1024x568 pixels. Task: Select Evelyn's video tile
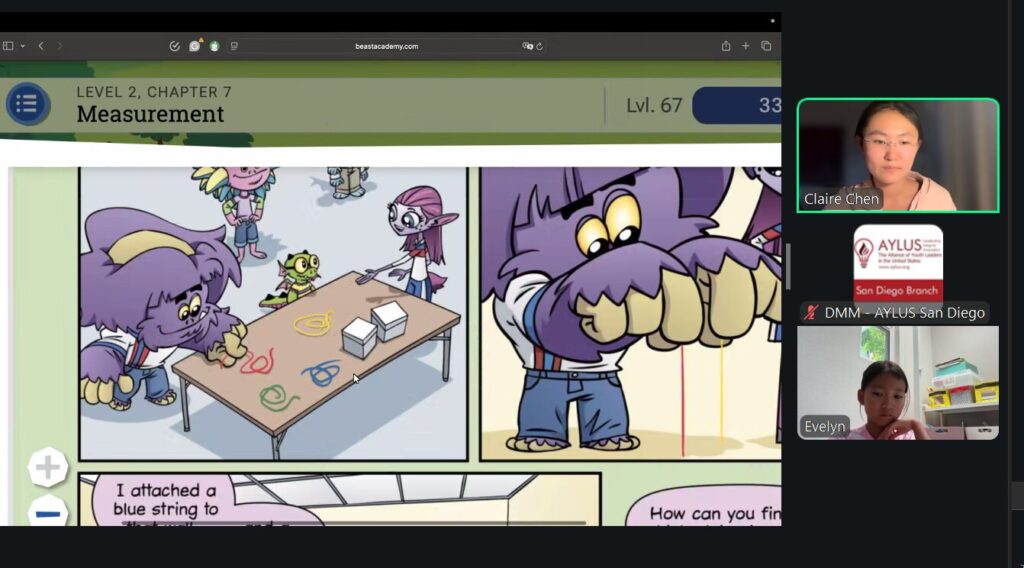pos(898,383)
